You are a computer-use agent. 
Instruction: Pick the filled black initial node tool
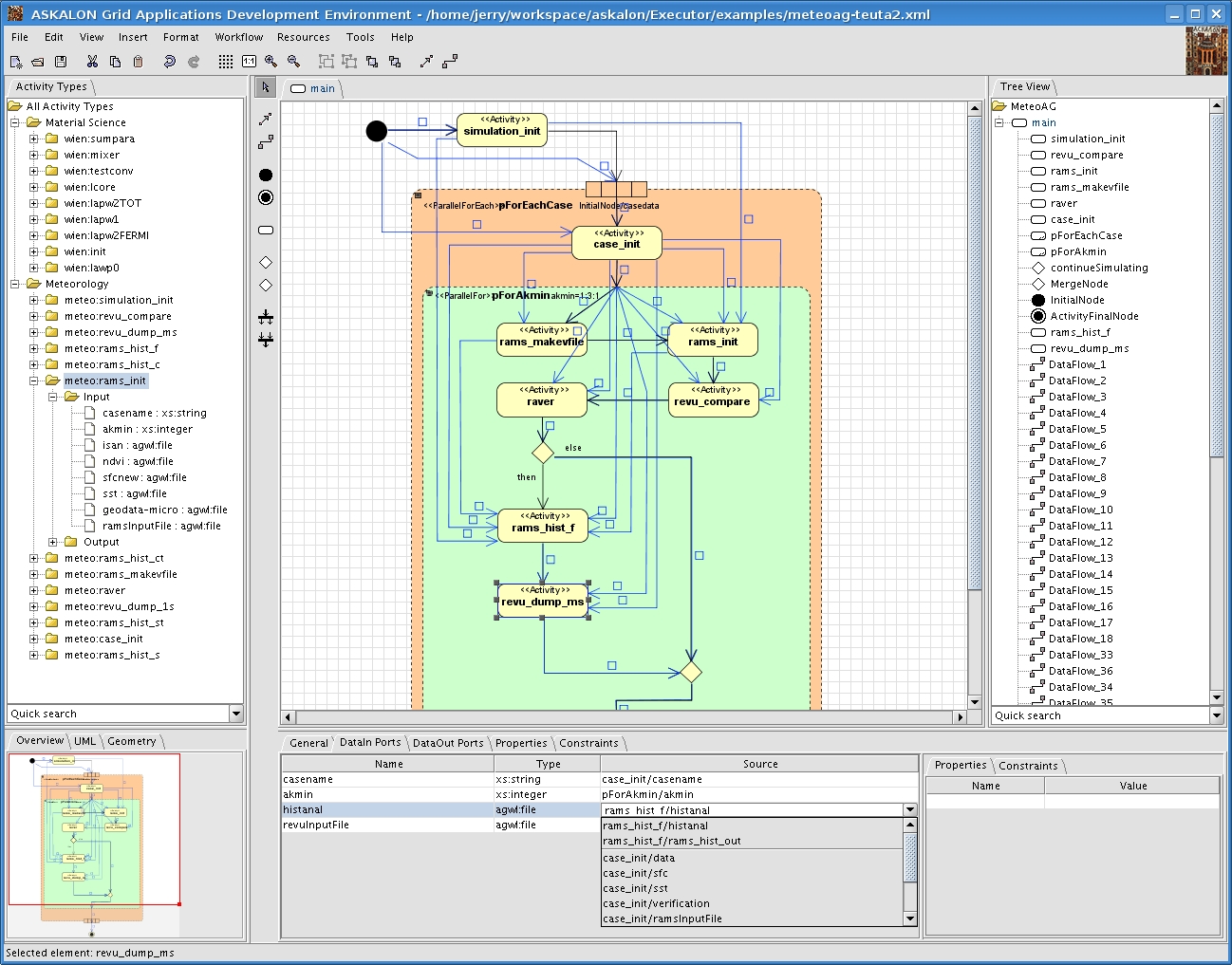point(266,175)
